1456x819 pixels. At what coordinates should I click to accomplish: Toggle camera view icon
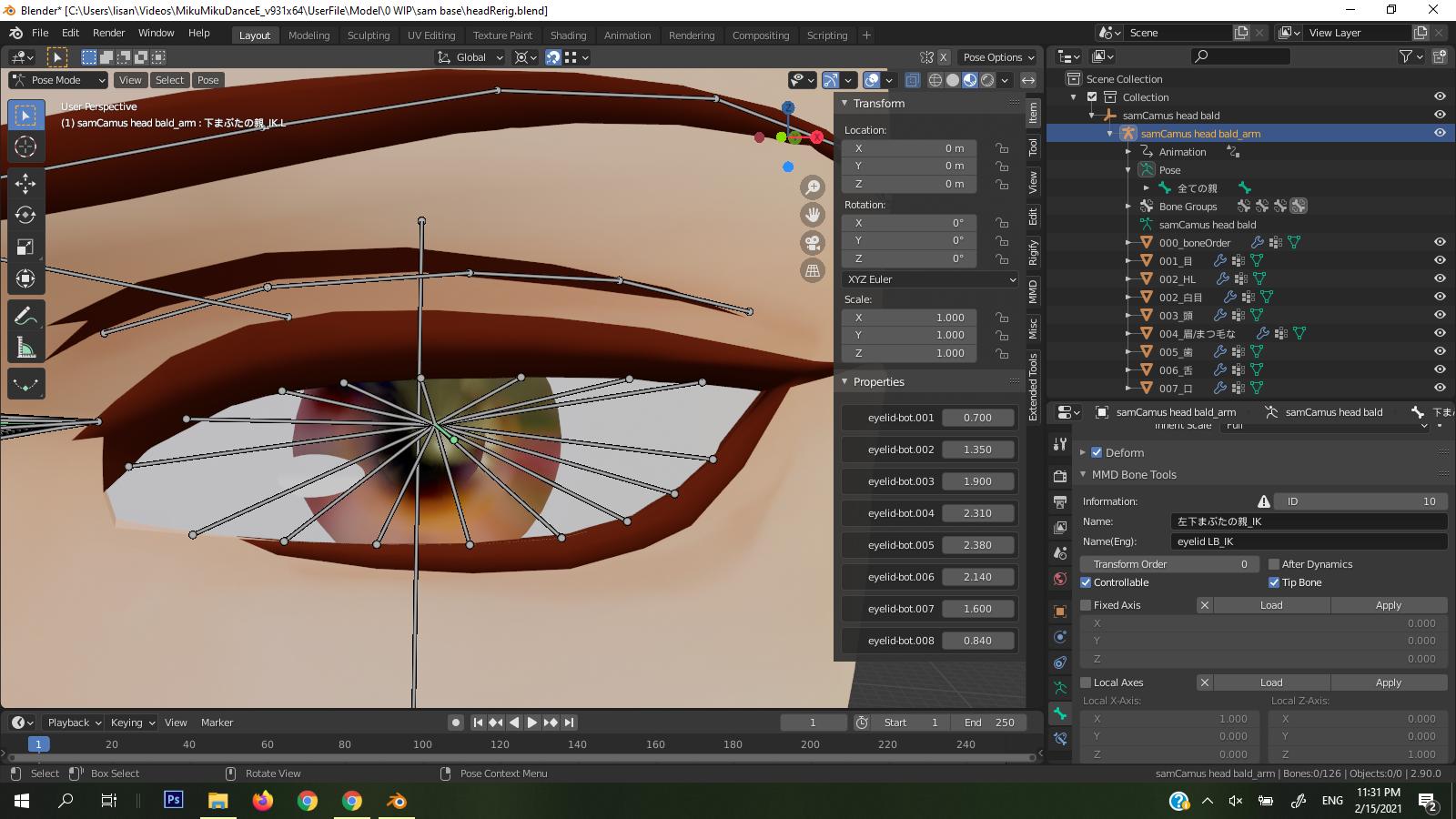pos(813,243)
